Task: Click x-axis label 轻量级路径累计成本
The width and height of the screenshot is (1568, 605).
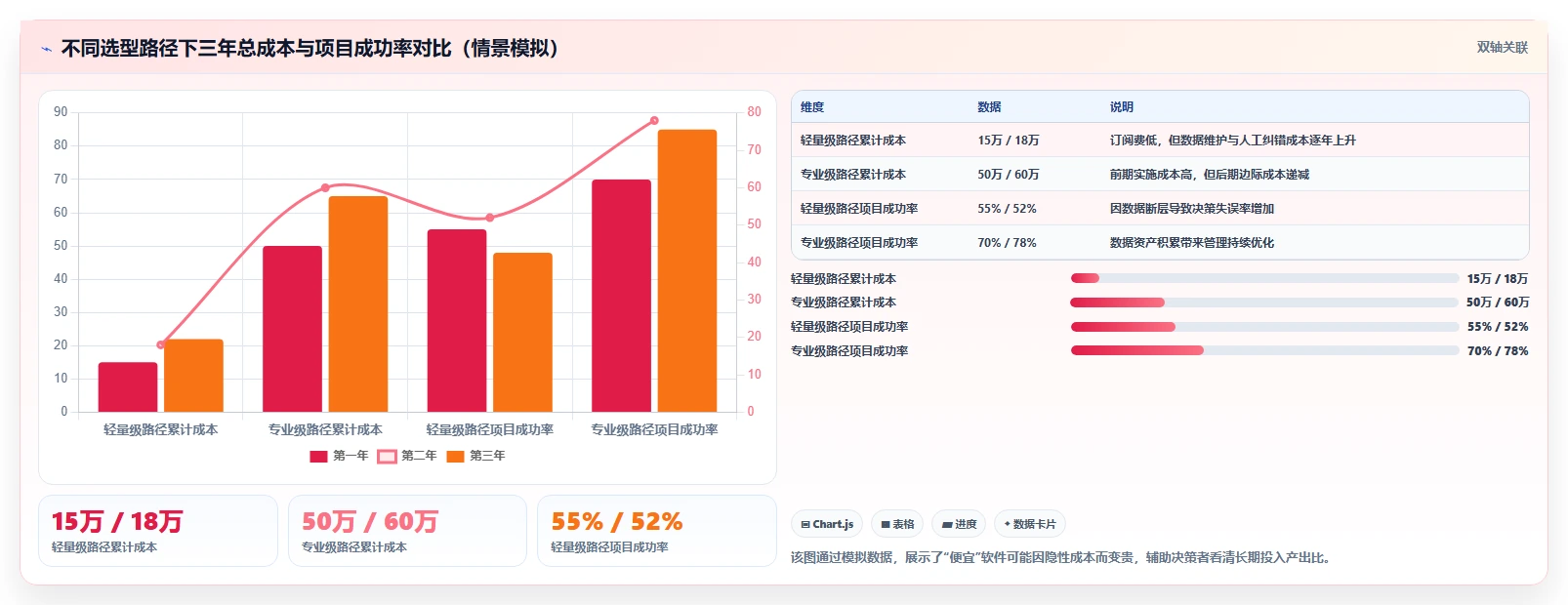Action: pos(161,429)
